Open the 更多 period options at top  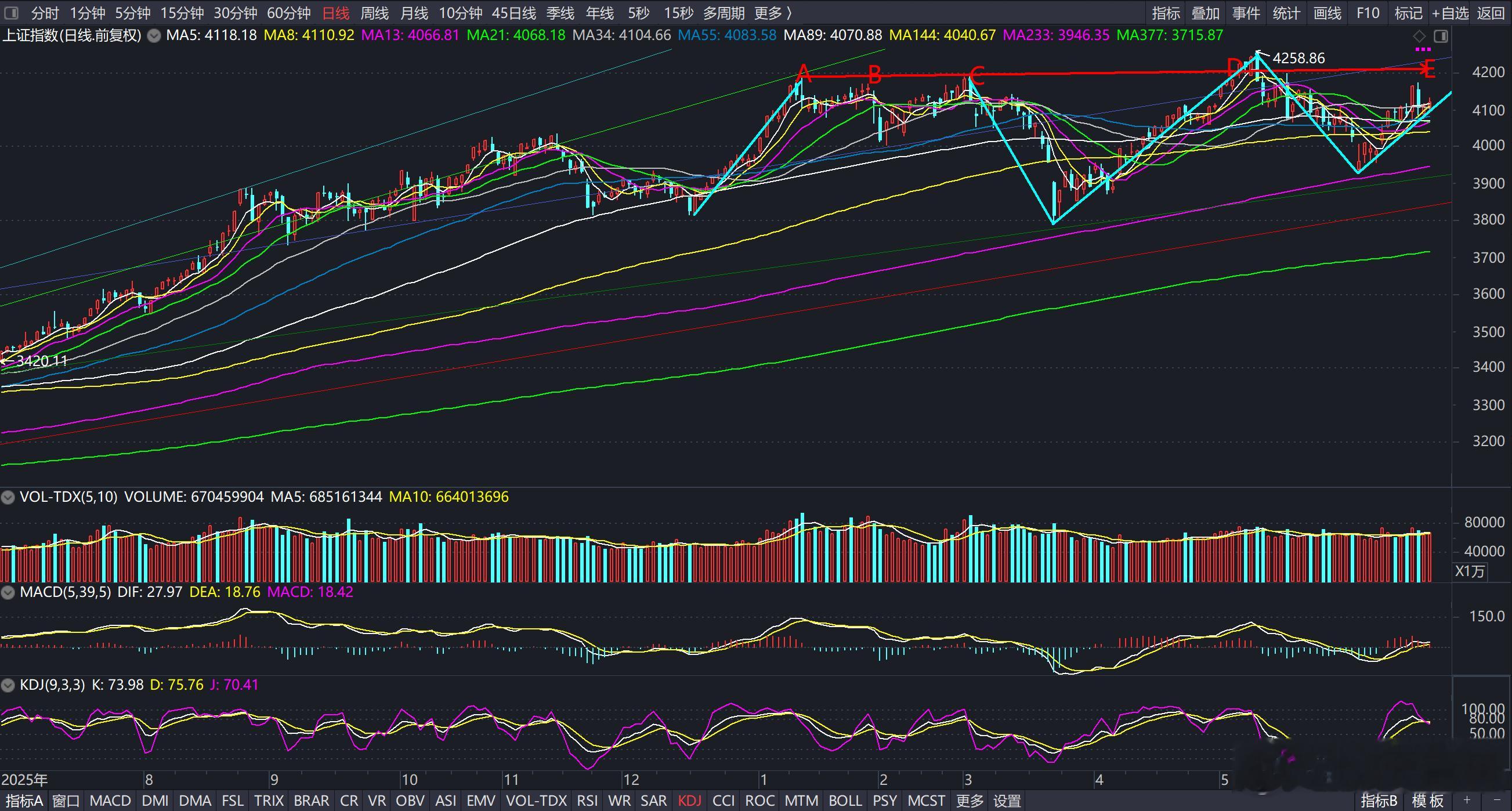(x=773, y=13)
